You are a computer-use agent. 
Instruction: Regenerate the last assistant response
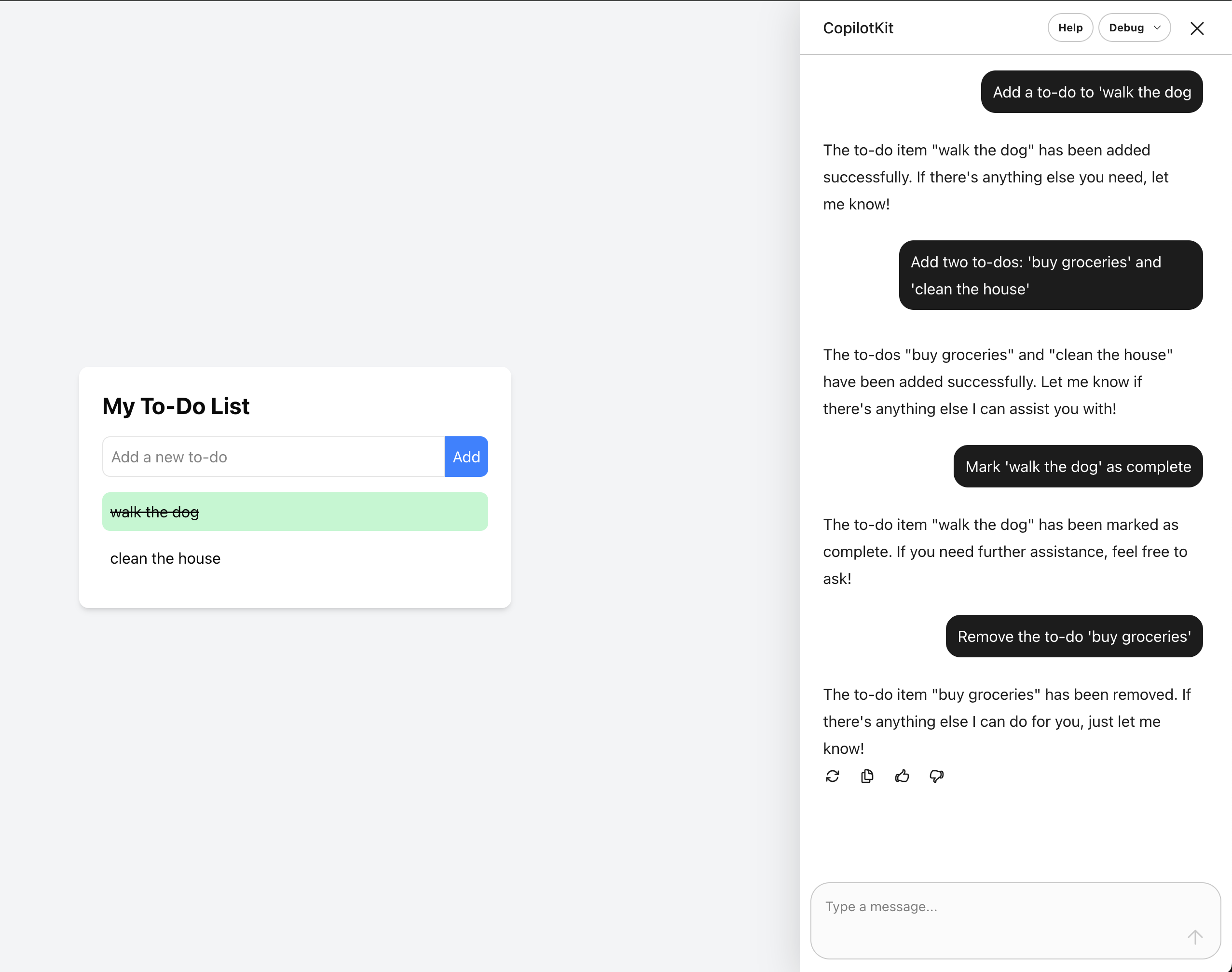click(832, 776)
